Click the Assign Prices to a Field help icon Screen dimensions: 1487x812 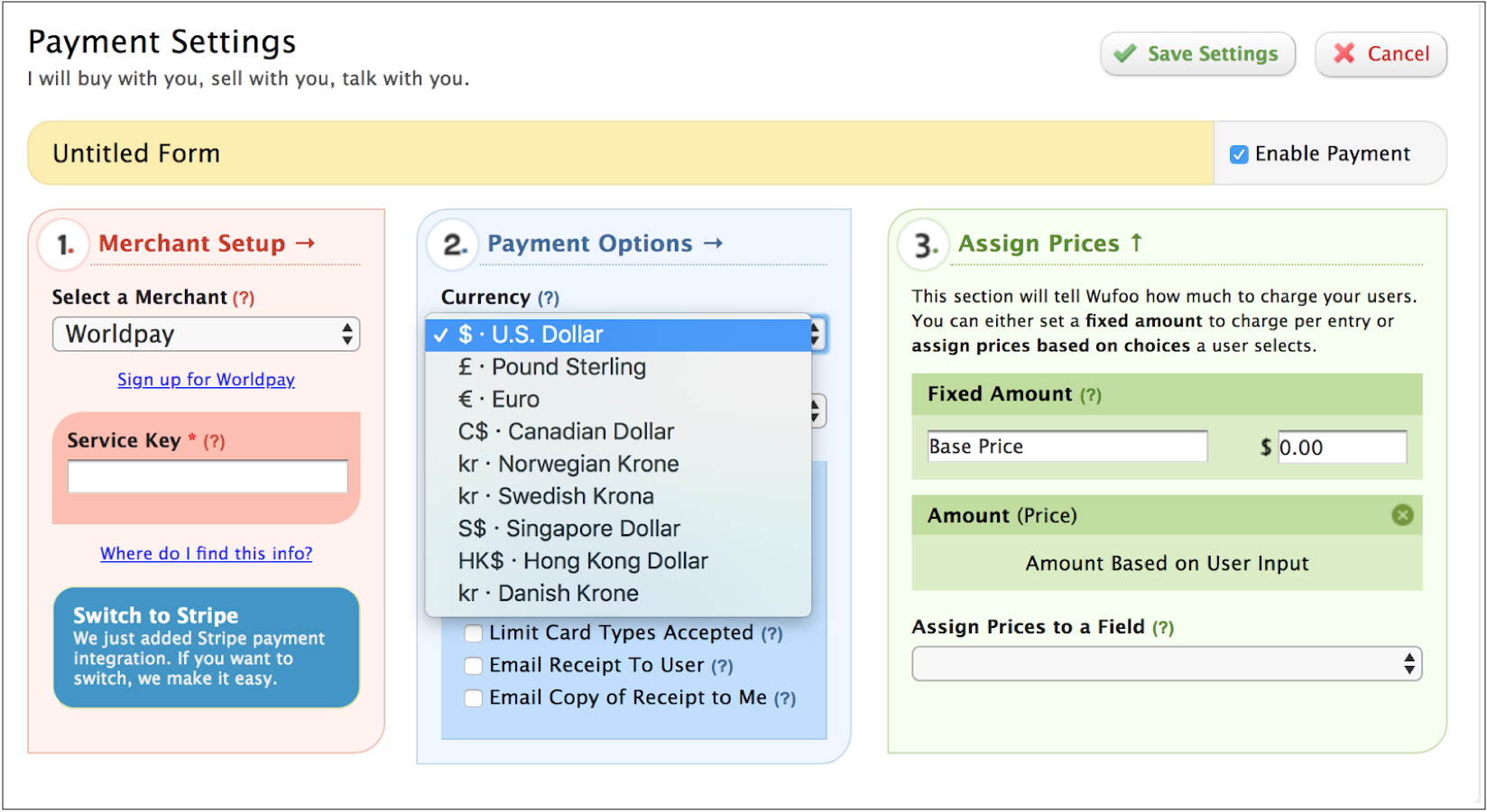click(1165, 626)
